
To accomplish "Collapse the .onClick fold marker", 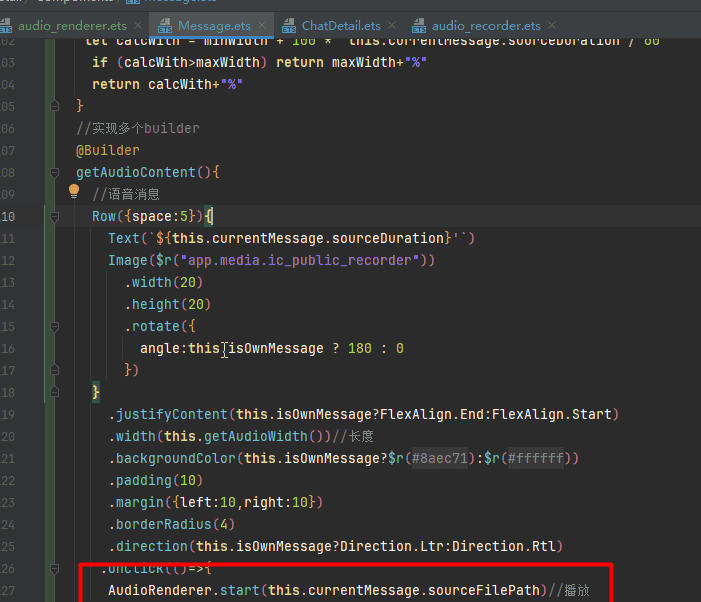I will point(55,569).
